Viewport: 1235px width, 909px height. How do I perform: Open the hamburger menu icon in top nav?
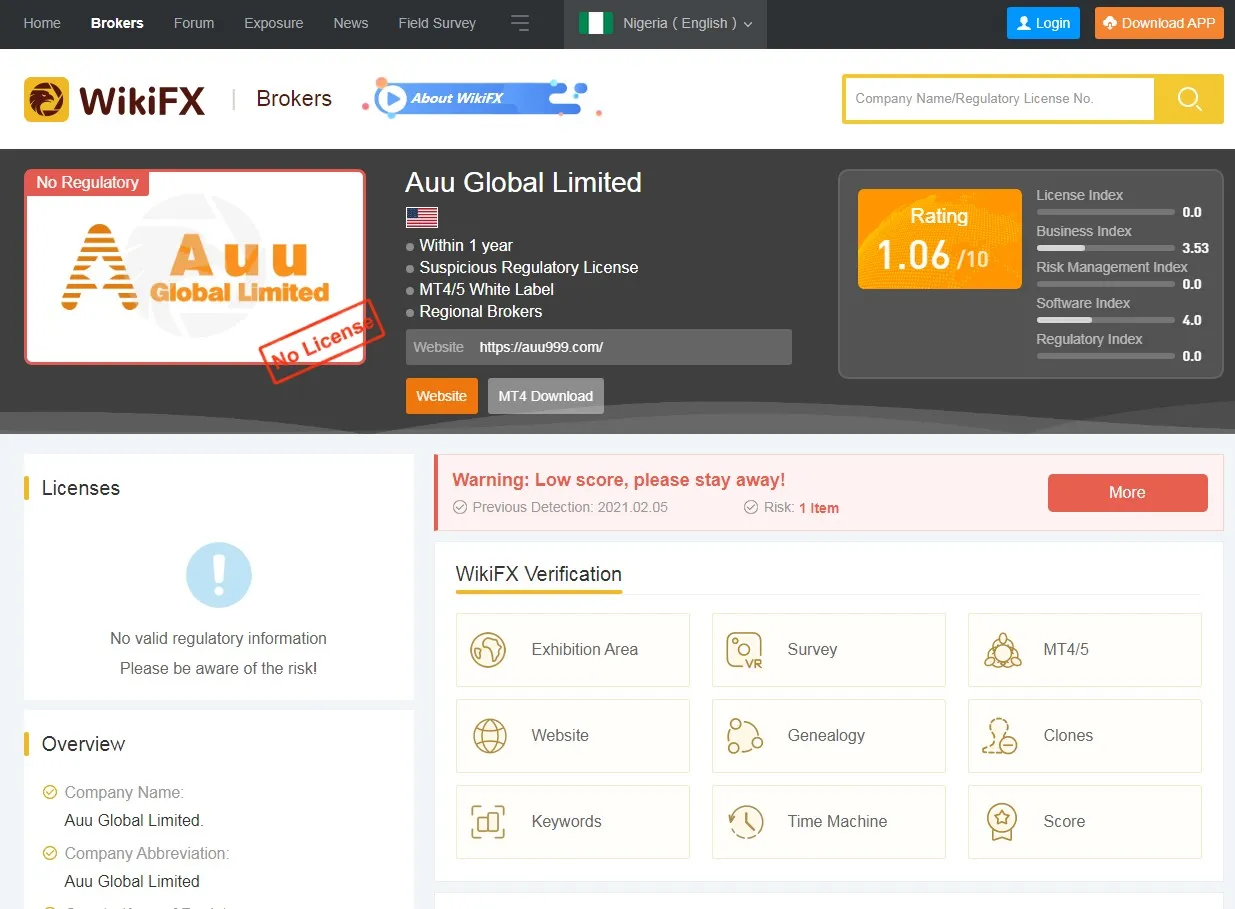pos(520,23)
